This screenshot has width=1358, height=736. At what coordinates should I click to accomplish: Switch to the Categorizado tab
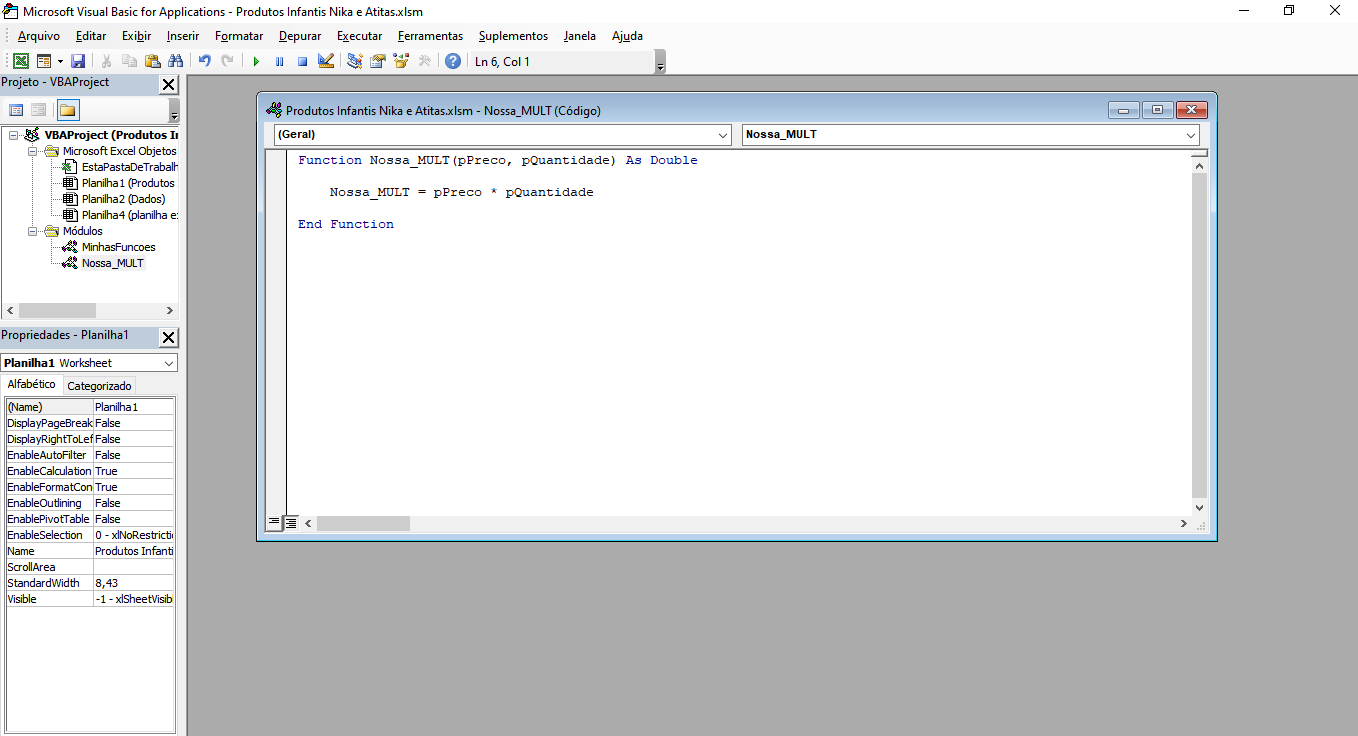(99, 386)
